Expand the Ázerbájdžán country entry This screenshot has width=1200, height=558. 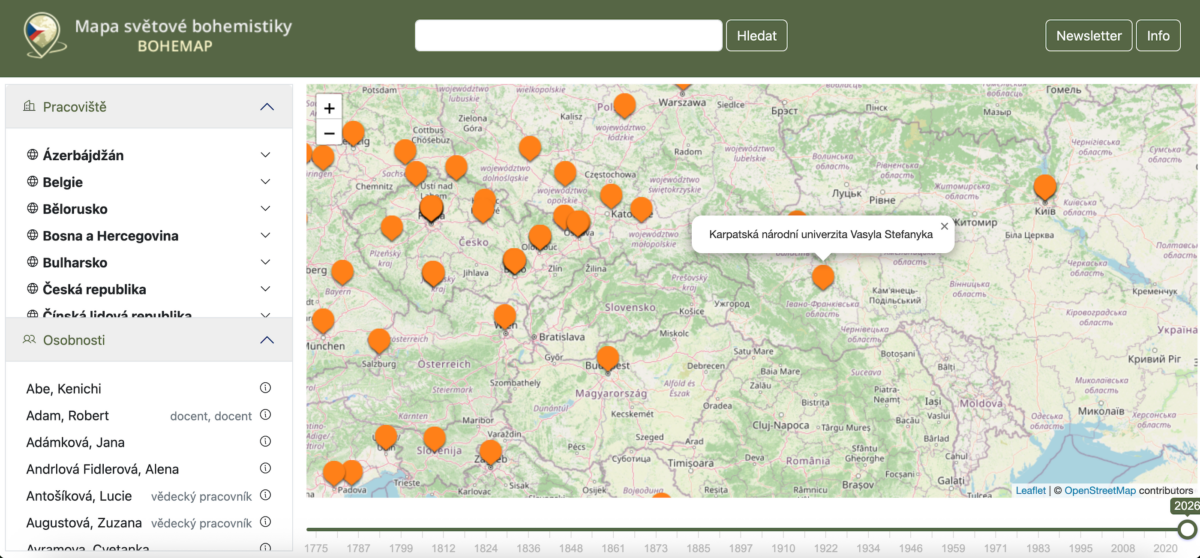pos(265,155)
